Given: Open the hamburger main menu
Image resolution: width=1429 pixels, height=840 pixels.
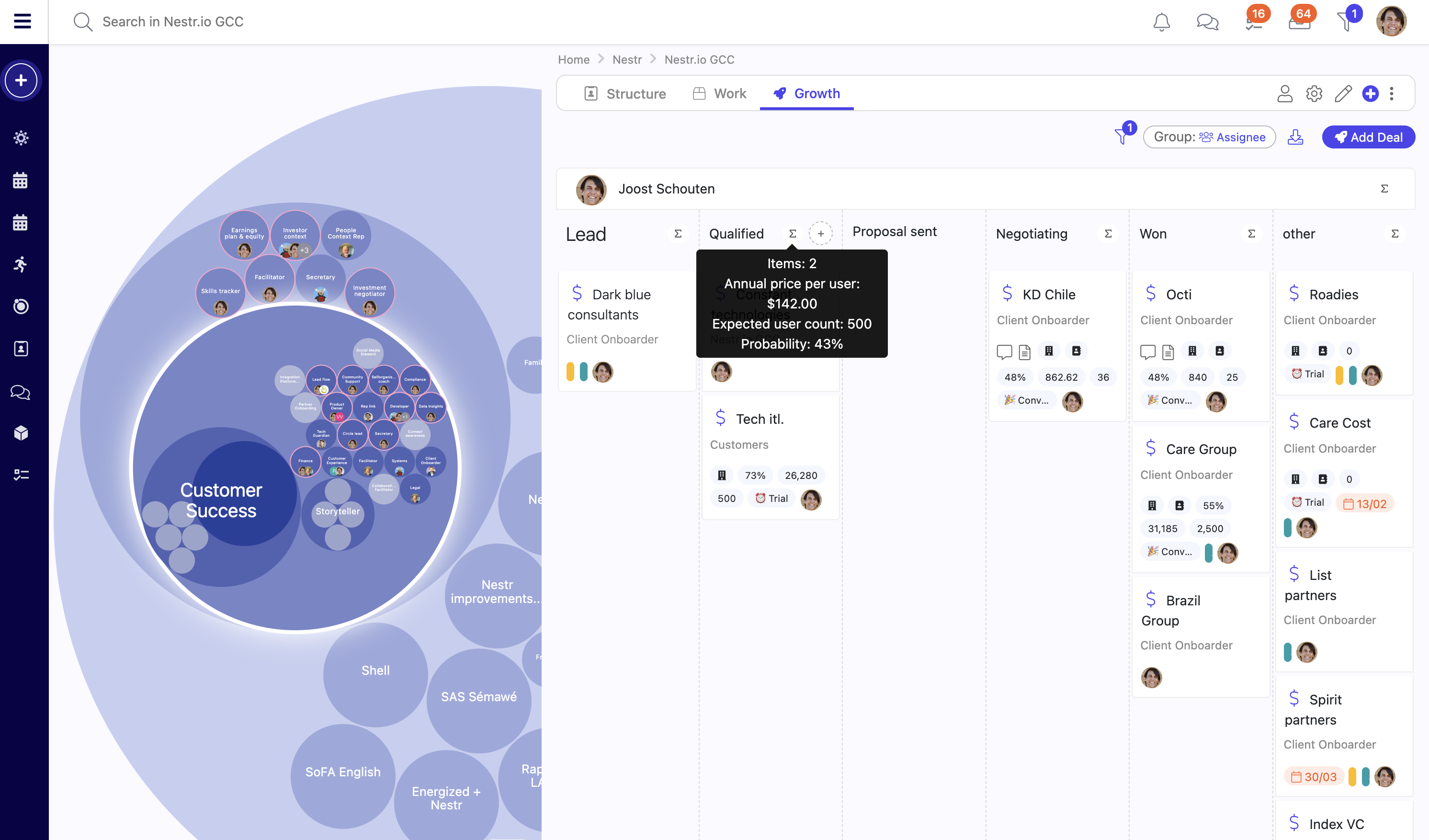Looking at the screenshot, I should tap(22, 22).
